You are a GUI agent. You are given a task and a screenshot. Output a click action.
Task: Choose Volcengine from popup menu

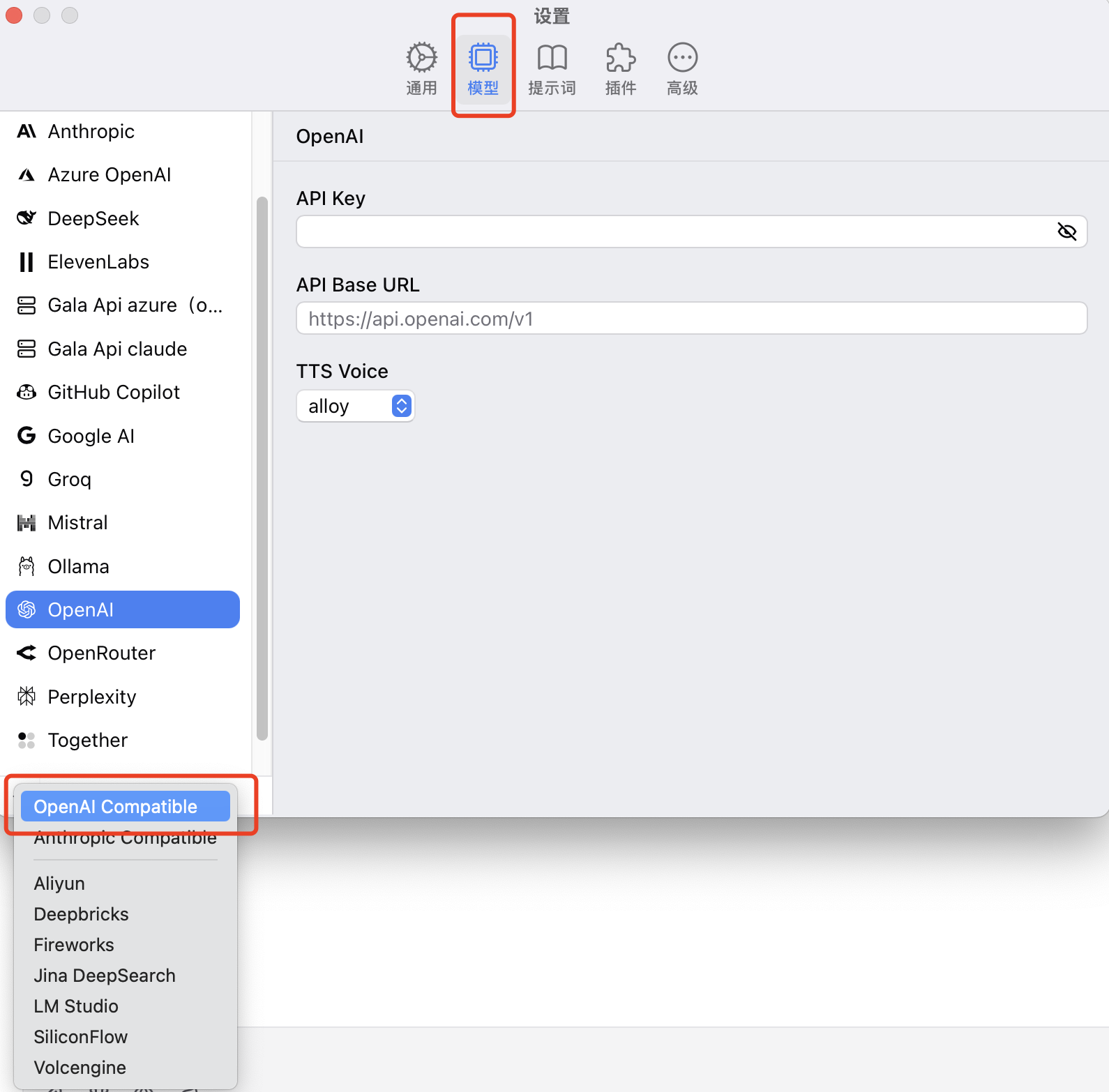[x=126, y=1068]
